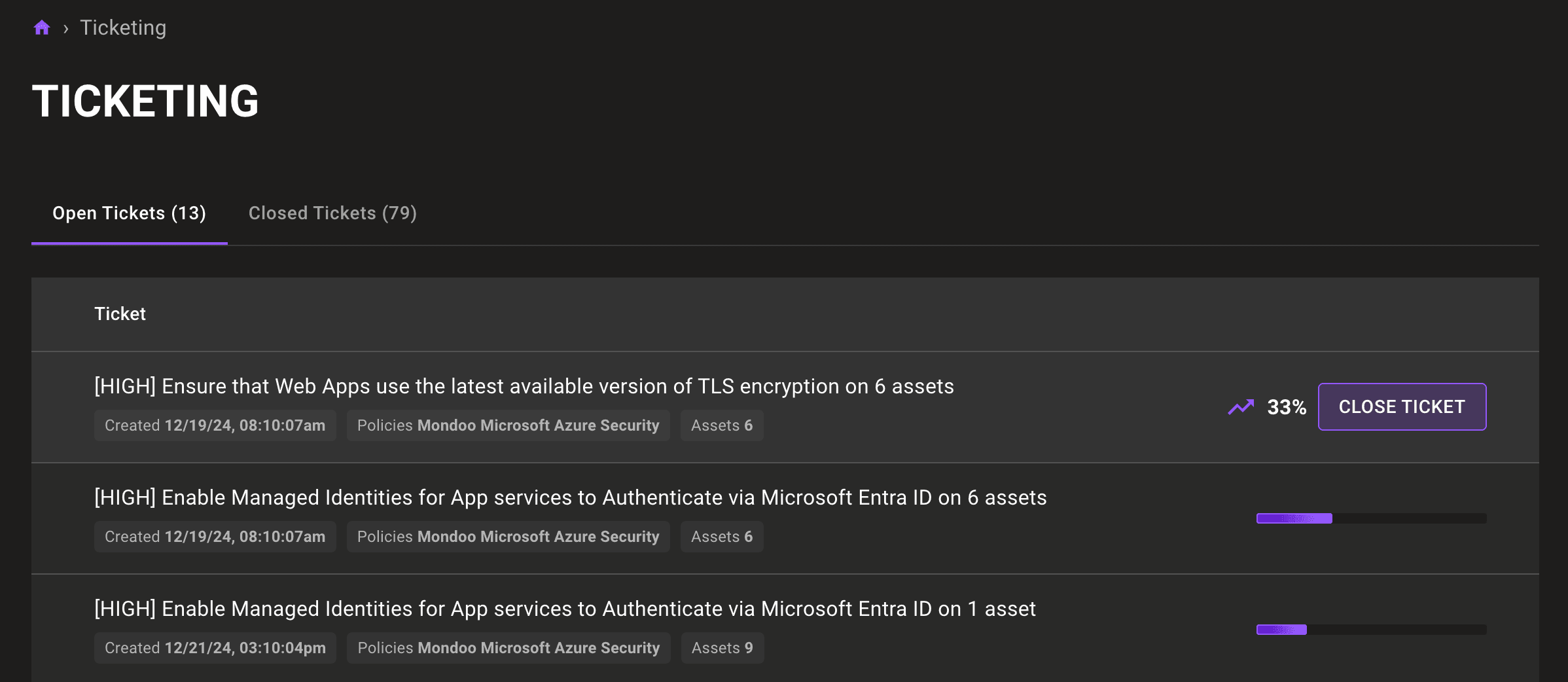Open the TLS encryption on 6 assets ticket
The width and height of the screenshot is (1568, 682).
click(x=524, y=386)
